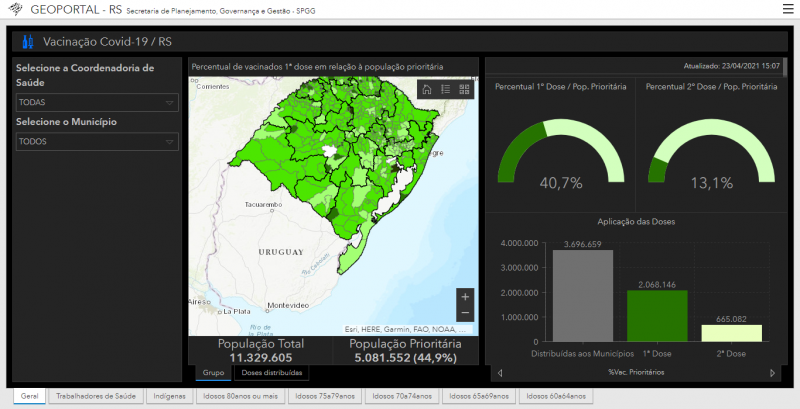This screenshot has width=800, height=409.
Task: Select the Idosos 75a79anos tab
Action: (x=324, y=396)
